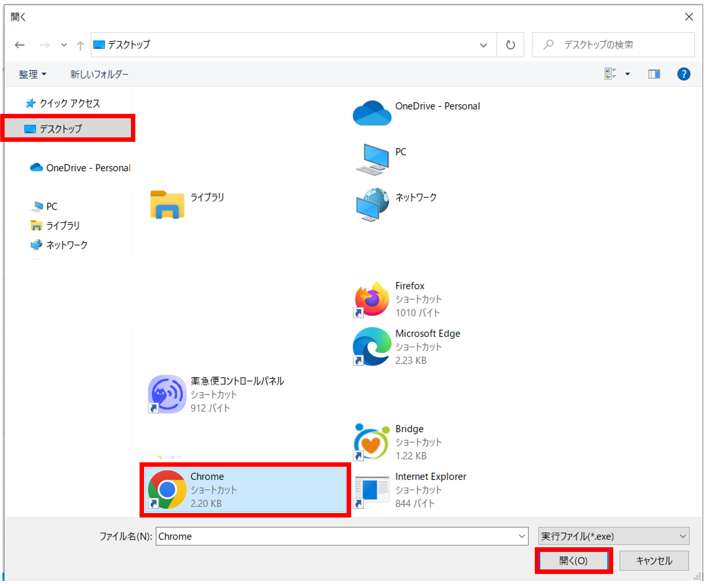The height and width of the screenshot is (584, 706).
Task: Open the view options dropdown arrow
Action: tap(627, 74)
